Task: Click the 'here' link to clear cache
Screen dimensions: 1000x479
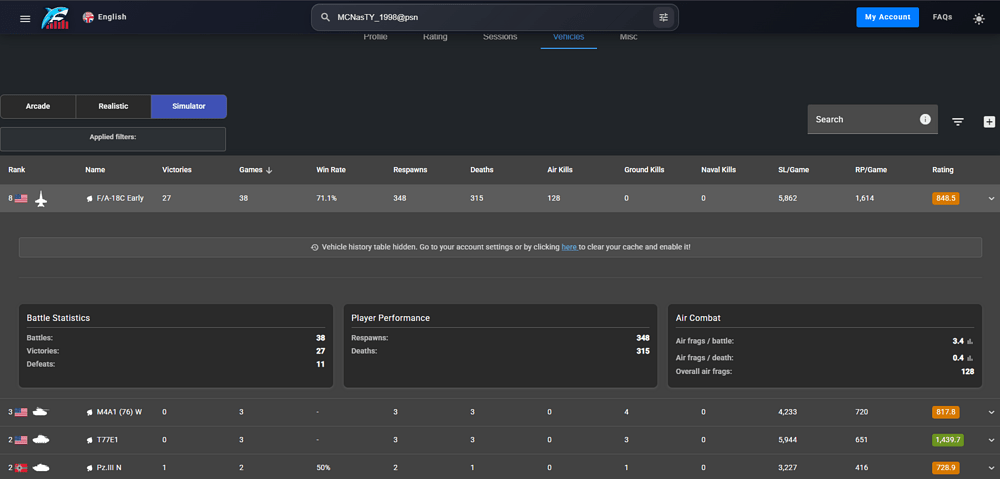Action: coord(568,247)
